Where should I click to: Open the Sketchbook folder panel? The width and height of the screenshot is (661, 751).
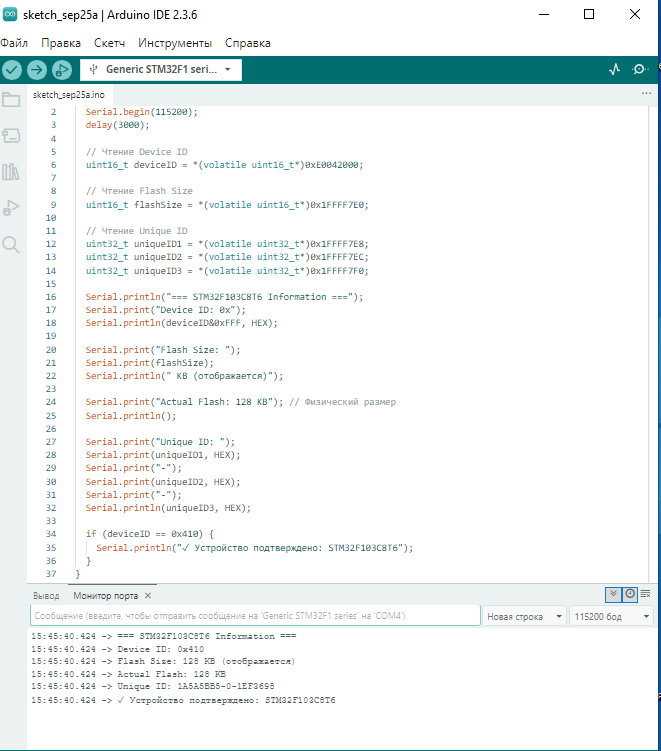[x=11, y=99]
